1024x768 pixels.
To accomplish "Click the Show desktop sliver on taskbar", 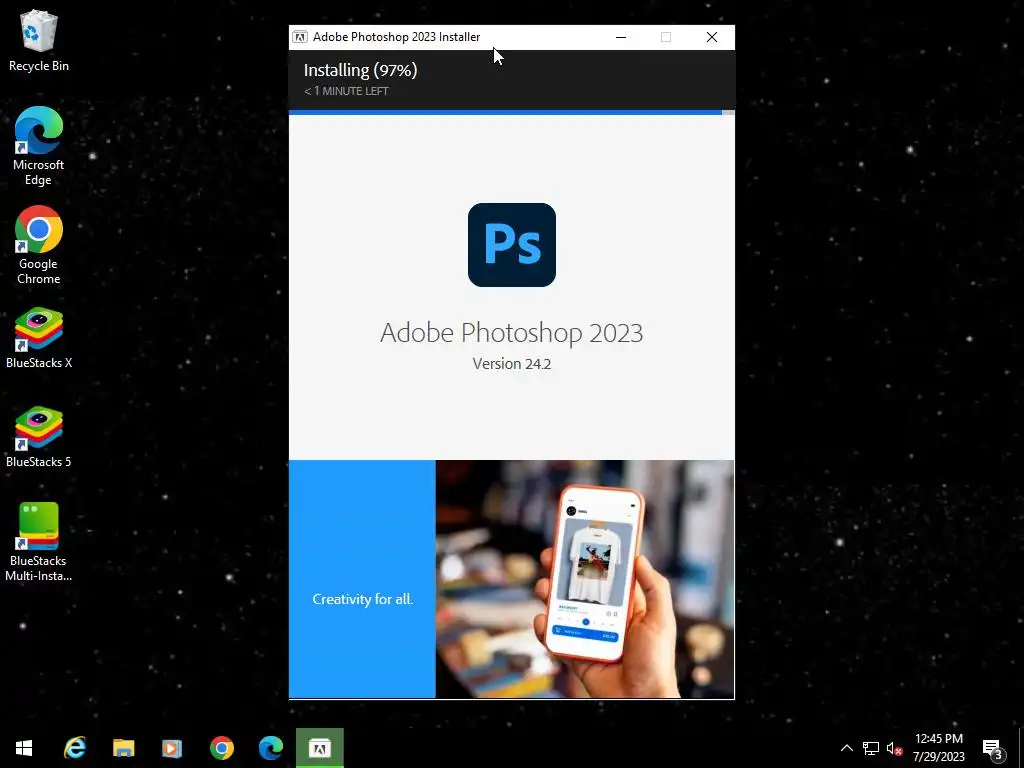I will [1021, 748].
